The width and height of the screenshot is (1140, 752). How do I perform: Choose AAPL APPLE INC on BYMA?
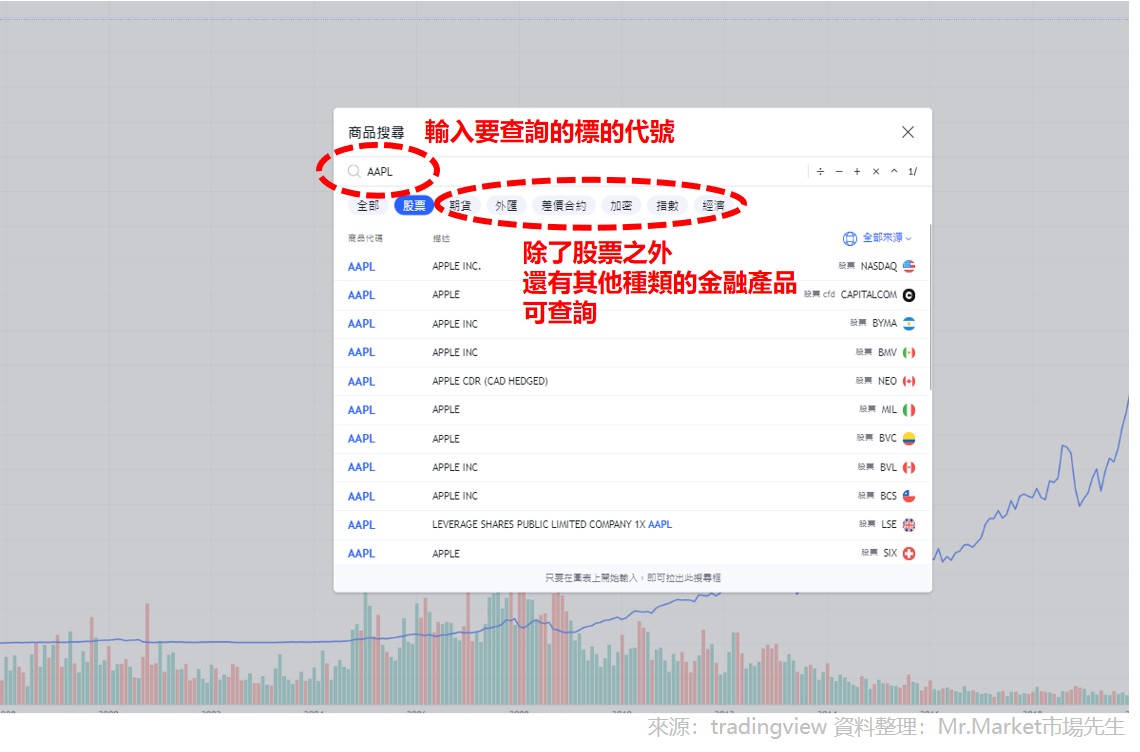coord(631,324)
